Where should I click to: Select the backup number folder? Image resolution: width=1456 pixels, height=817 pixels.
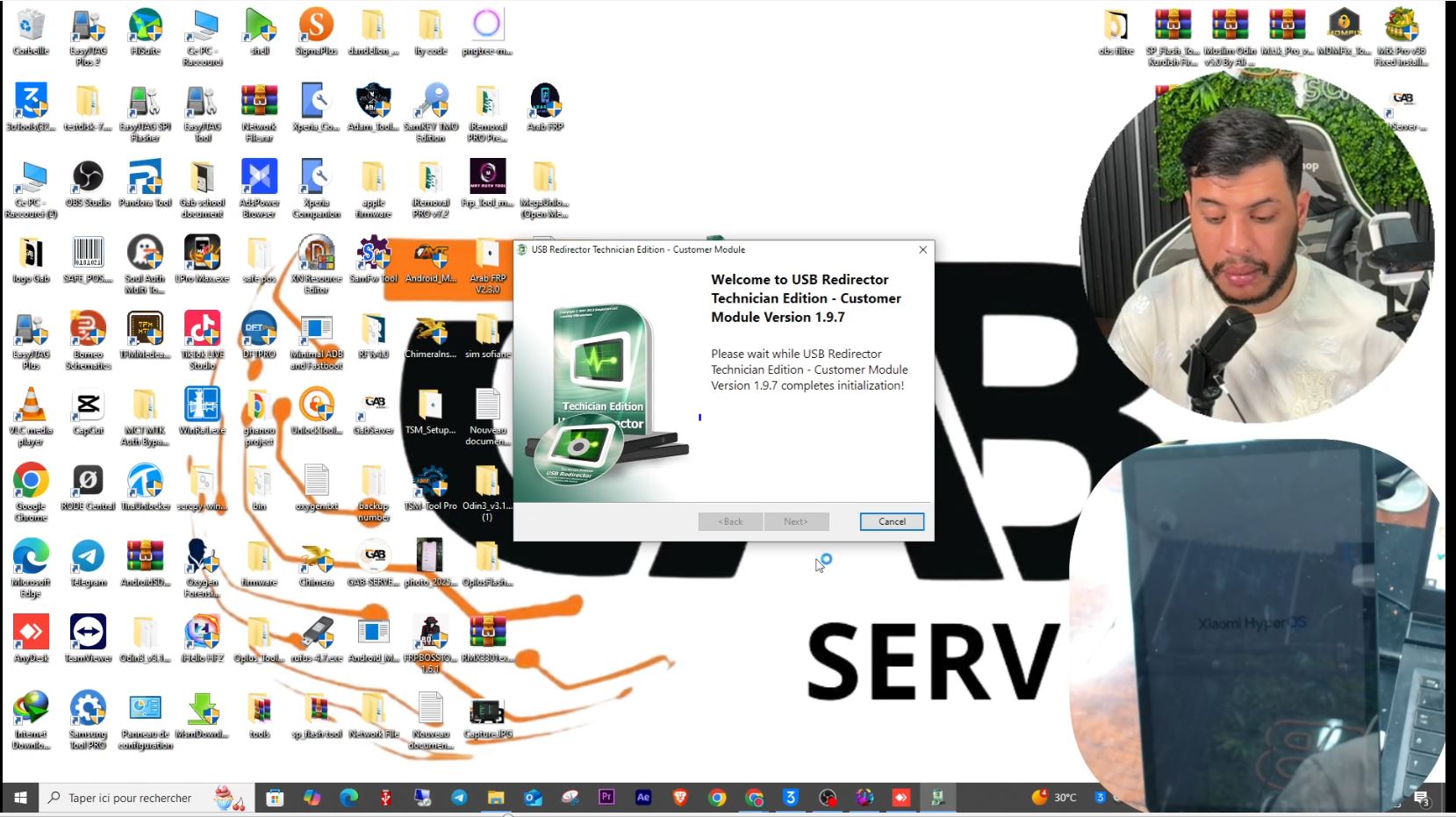pos(374,492)
